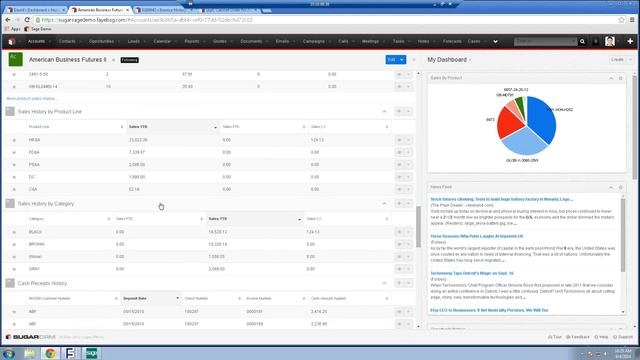Collapse the Sales By Product dashlet
The image size is (640, 360).
(x=611, y=78)
